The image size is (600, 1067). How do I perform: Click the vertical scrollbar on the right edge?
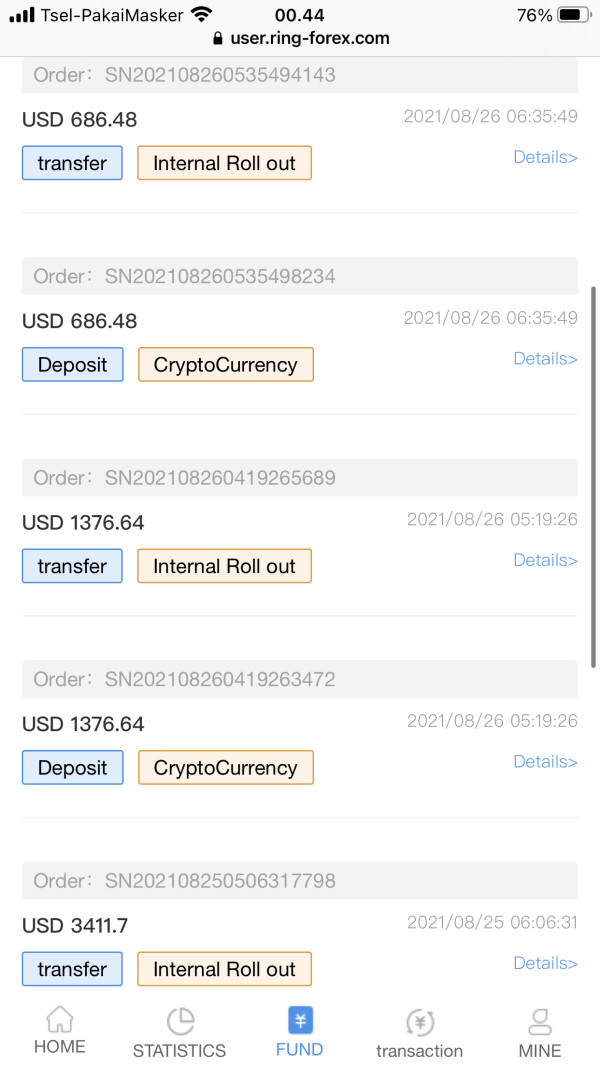pos(594,476)
